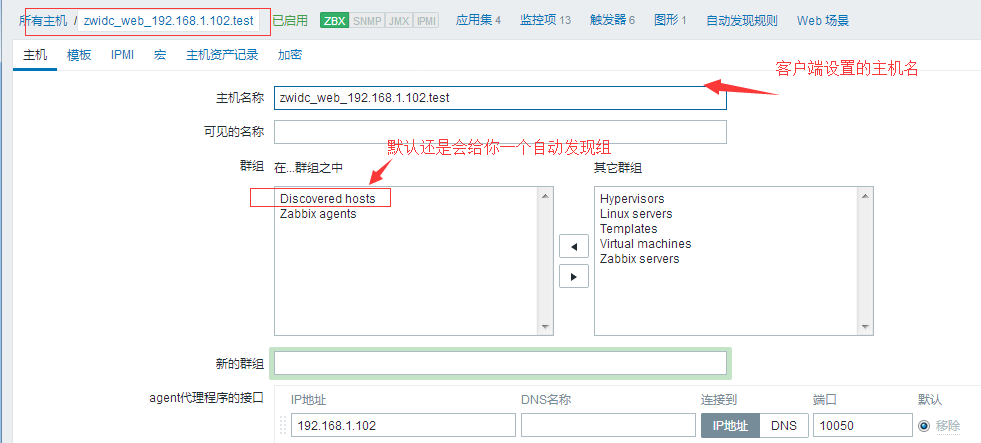Move group left with the left arrow button
981x443 pixels.
(573, 246)
